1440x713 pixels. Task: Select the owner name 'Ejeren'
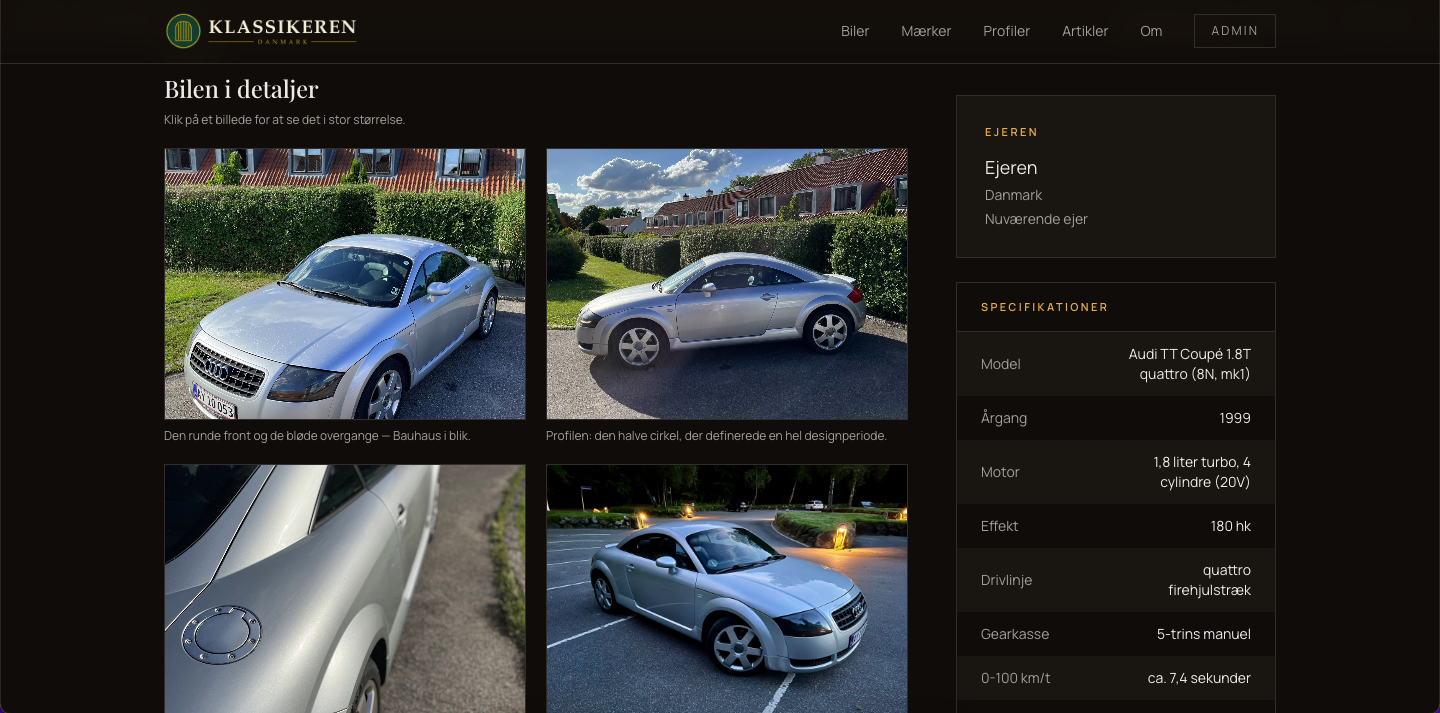pos(1011,167)
